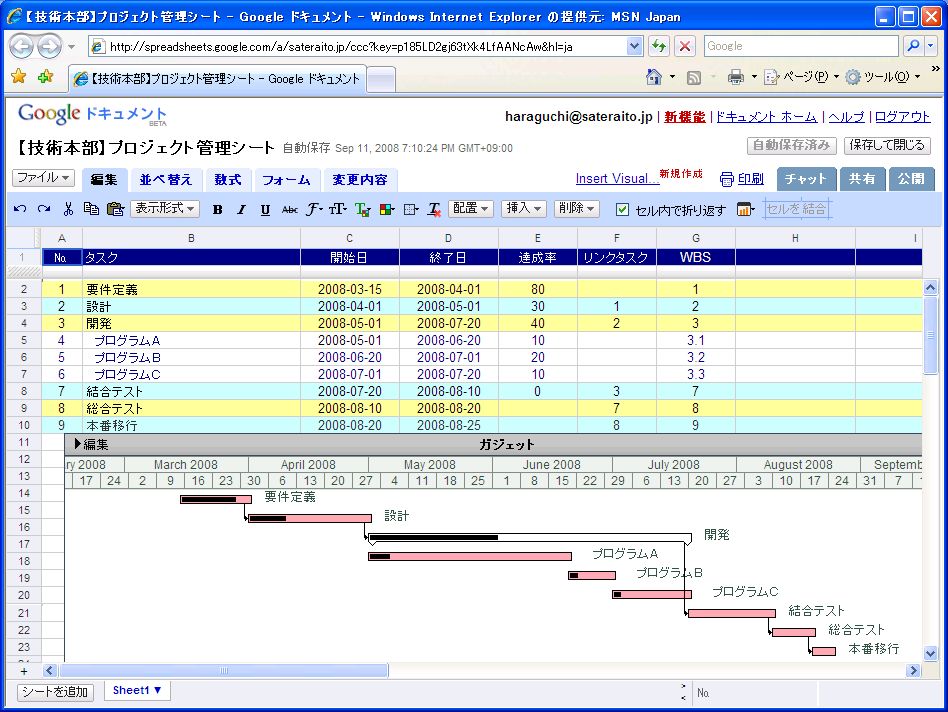Image resolution: width=948 pixels, height=712 pixels.
Task: Click the paste clipboard icon
Action: 115,209
